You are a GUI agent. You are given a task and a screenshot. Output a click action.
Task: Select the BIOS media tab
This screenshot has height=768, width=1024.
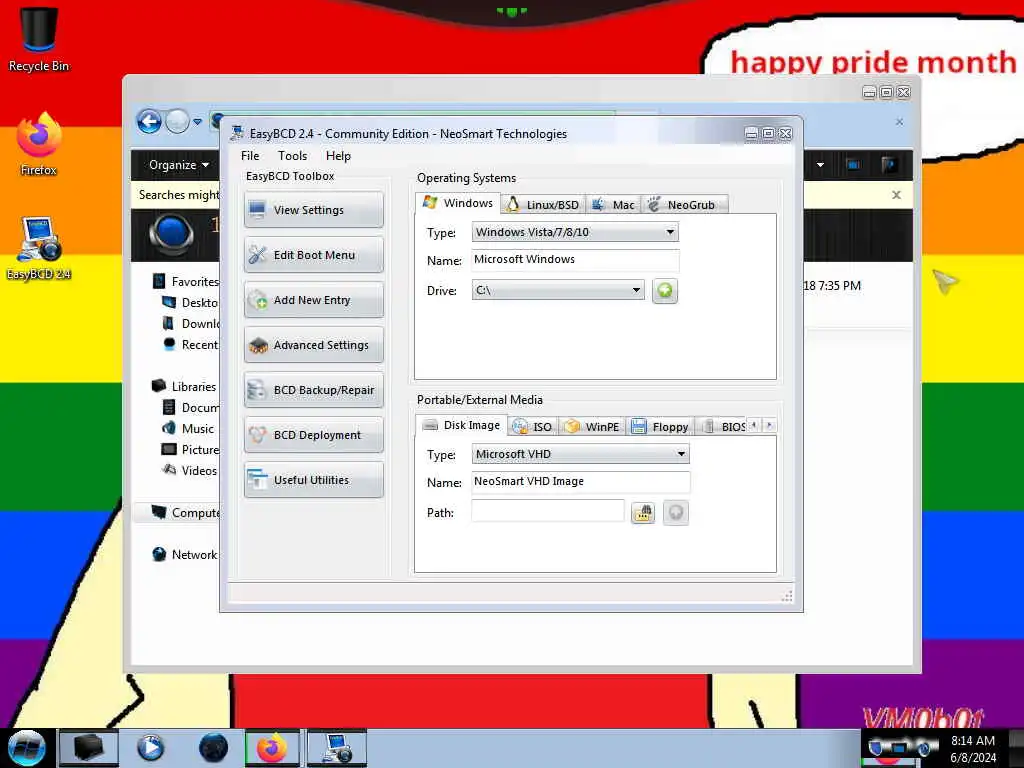point(722,426)
